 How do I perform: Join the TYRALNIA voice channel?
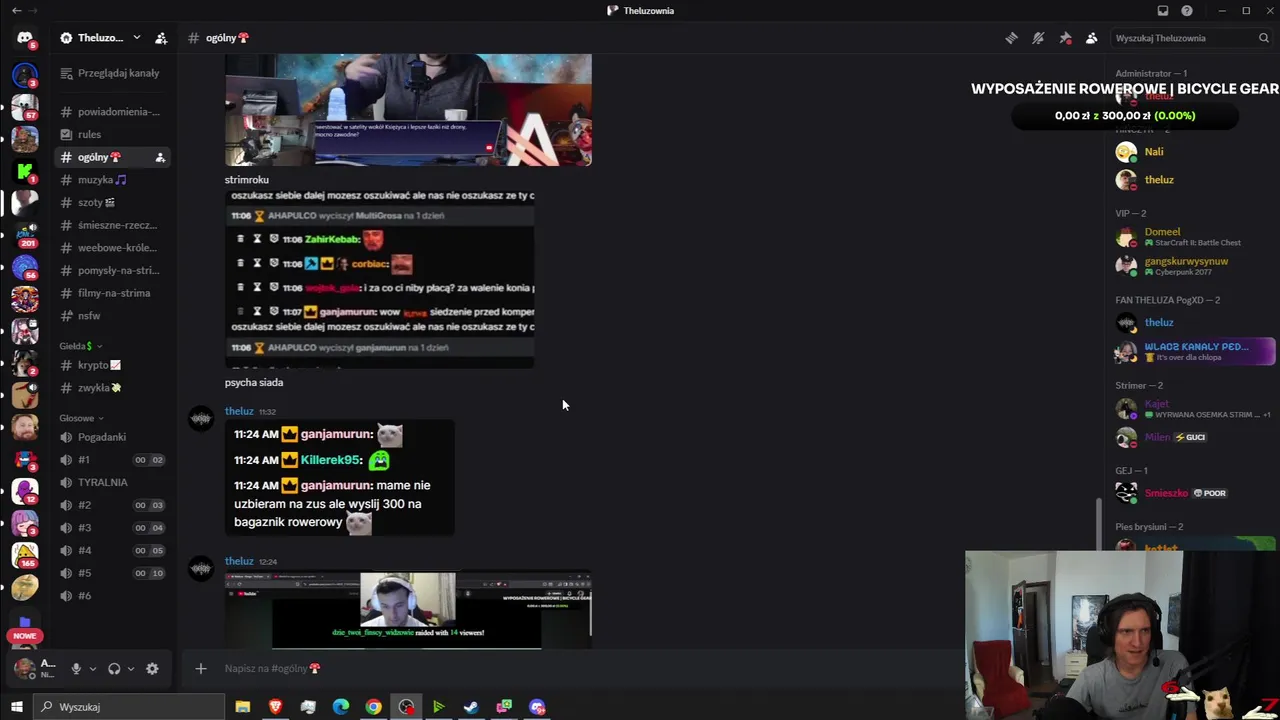click(112, 482)
